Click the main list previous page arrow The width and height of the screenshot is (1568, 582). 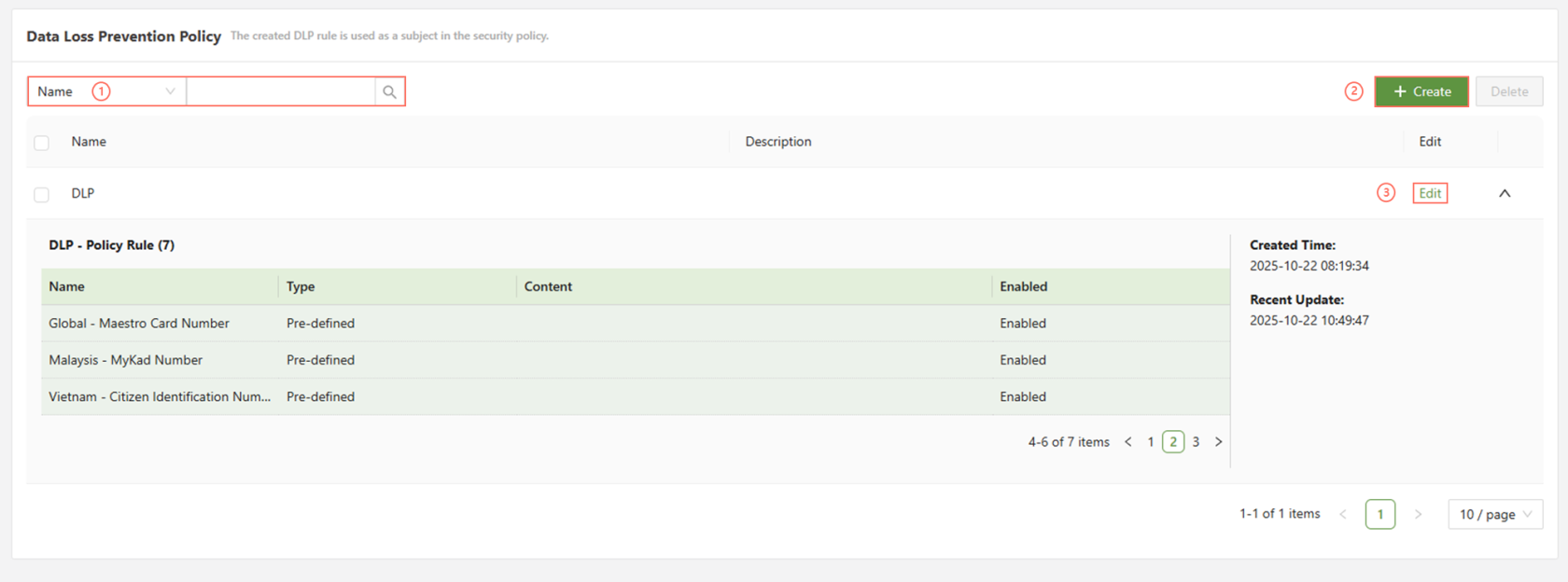tap(1343, 514)
